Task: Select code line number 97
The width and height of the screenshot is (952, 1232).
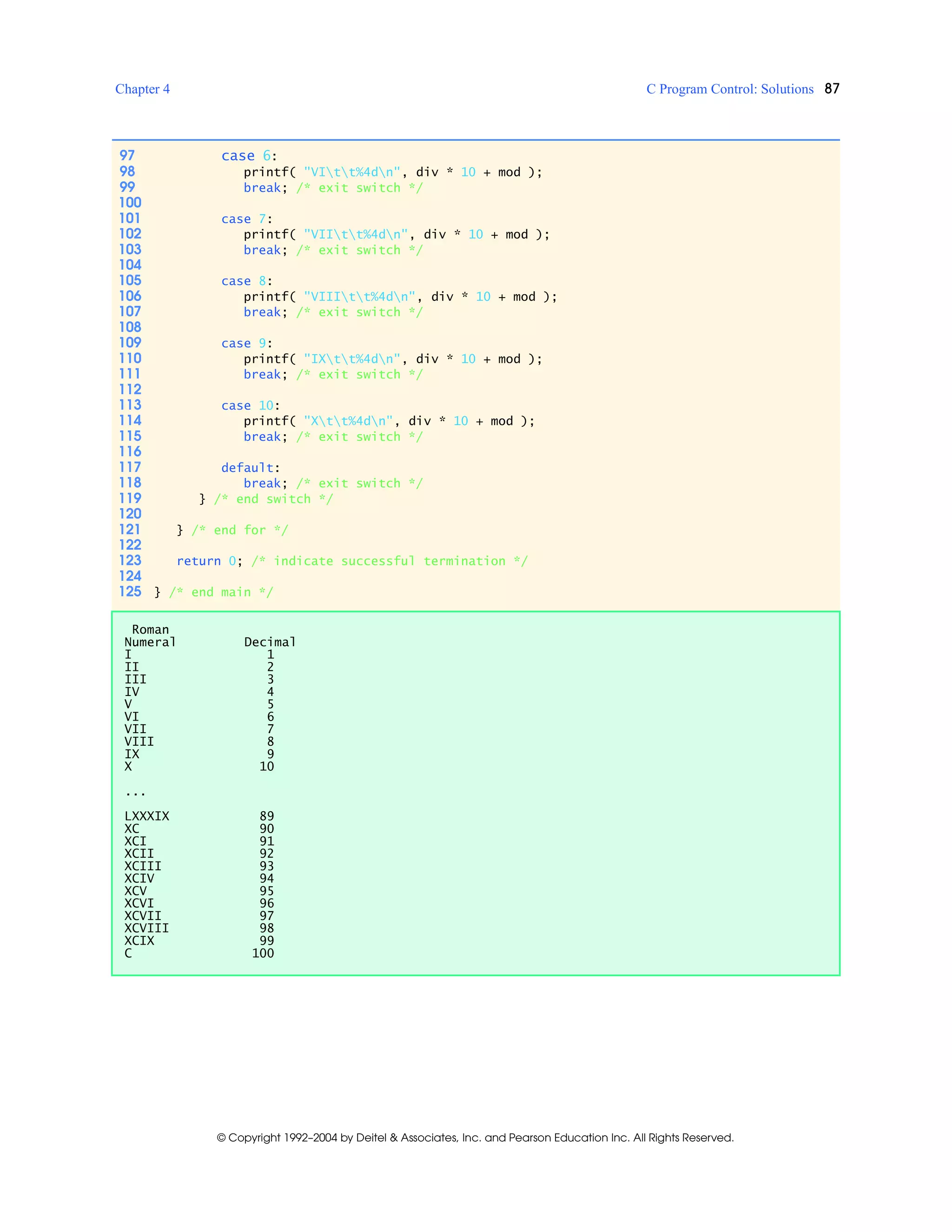Action: pos(127,156)
